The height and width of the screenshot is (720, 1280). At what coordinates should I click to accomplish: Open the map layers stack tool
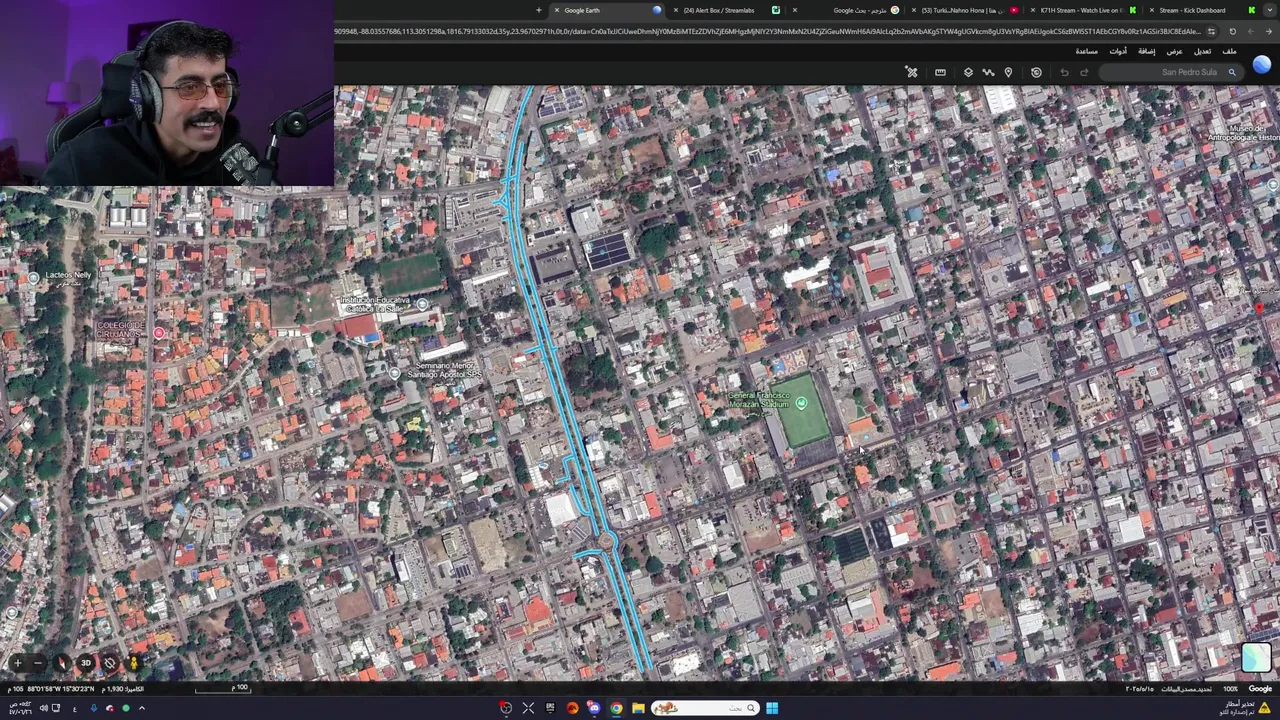968,72
